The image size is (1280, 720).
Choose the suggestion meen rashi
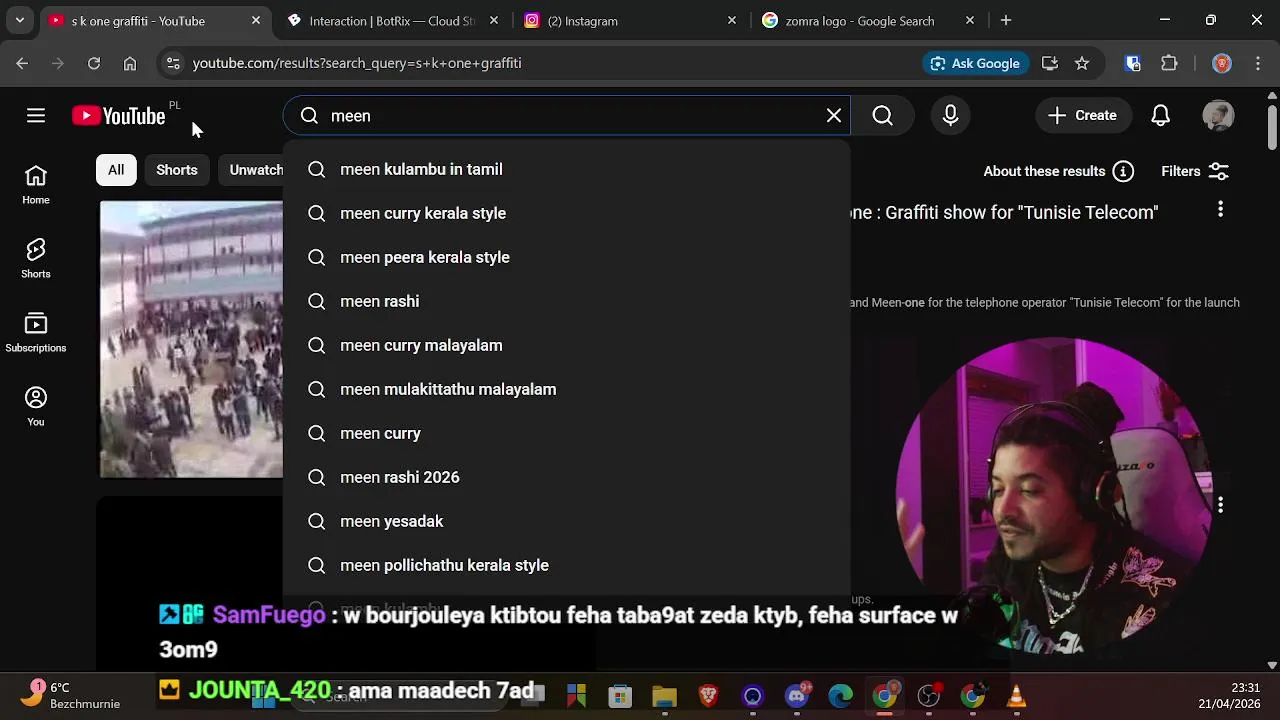[x=567, y=301]
